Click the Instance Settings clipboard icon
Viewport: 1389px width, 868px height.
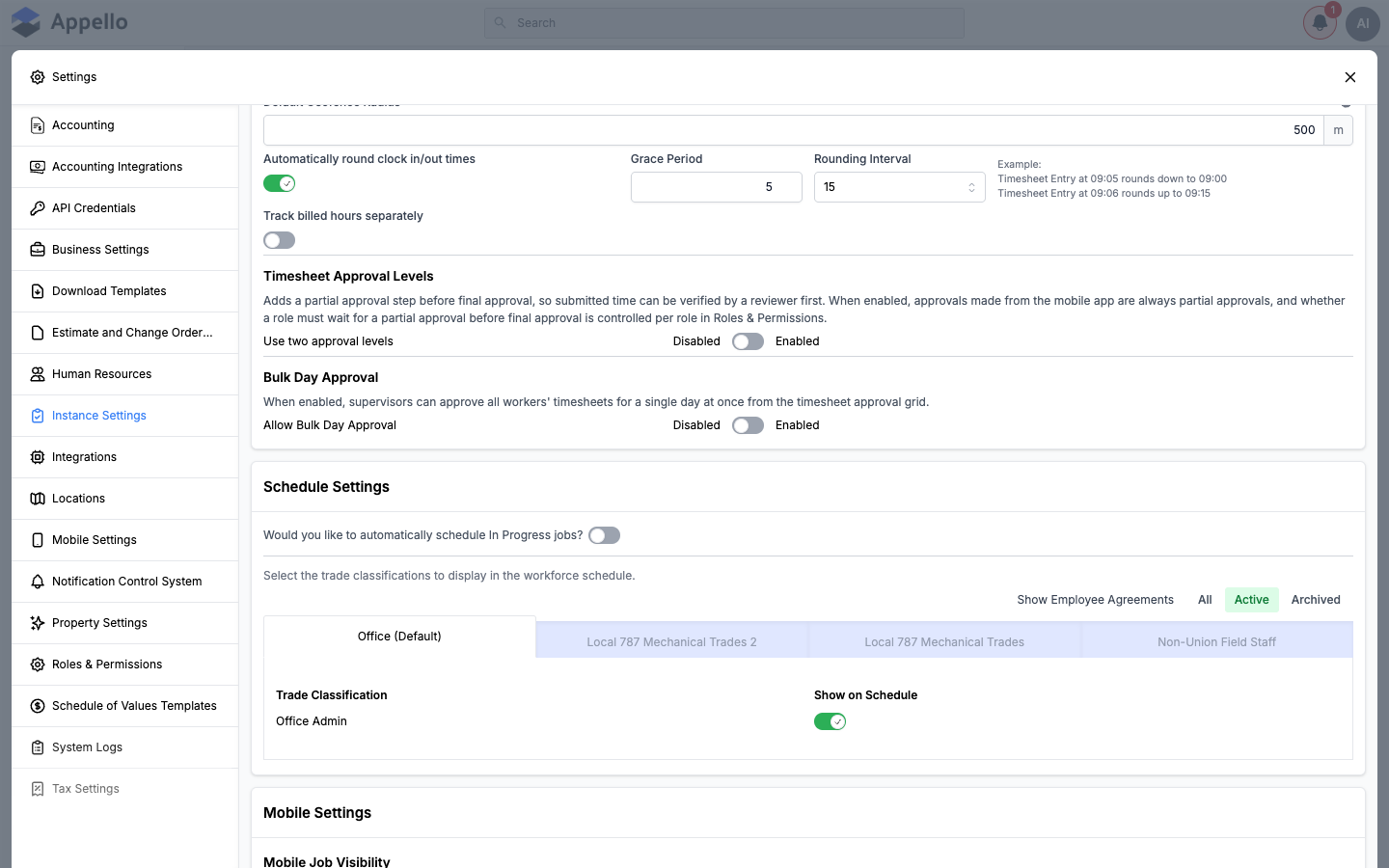(38, 416)
